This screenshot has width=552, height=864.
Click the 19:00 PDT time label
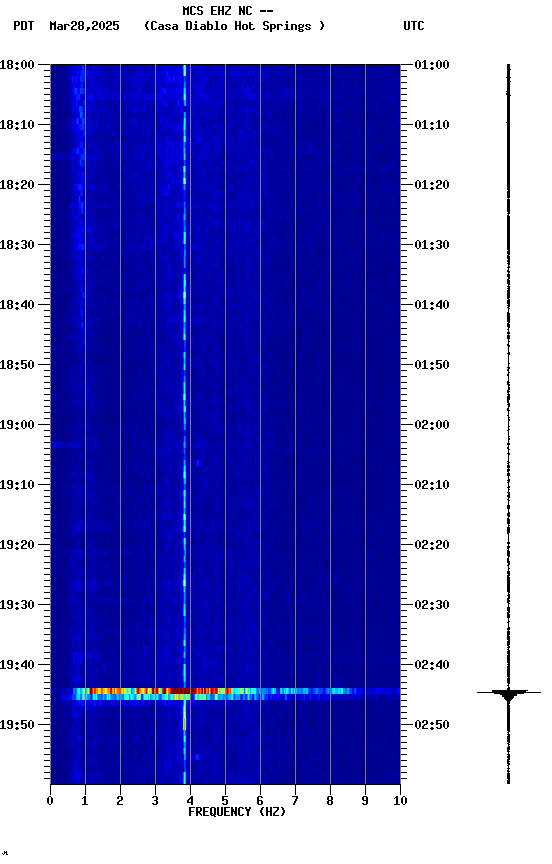point(17,425)
